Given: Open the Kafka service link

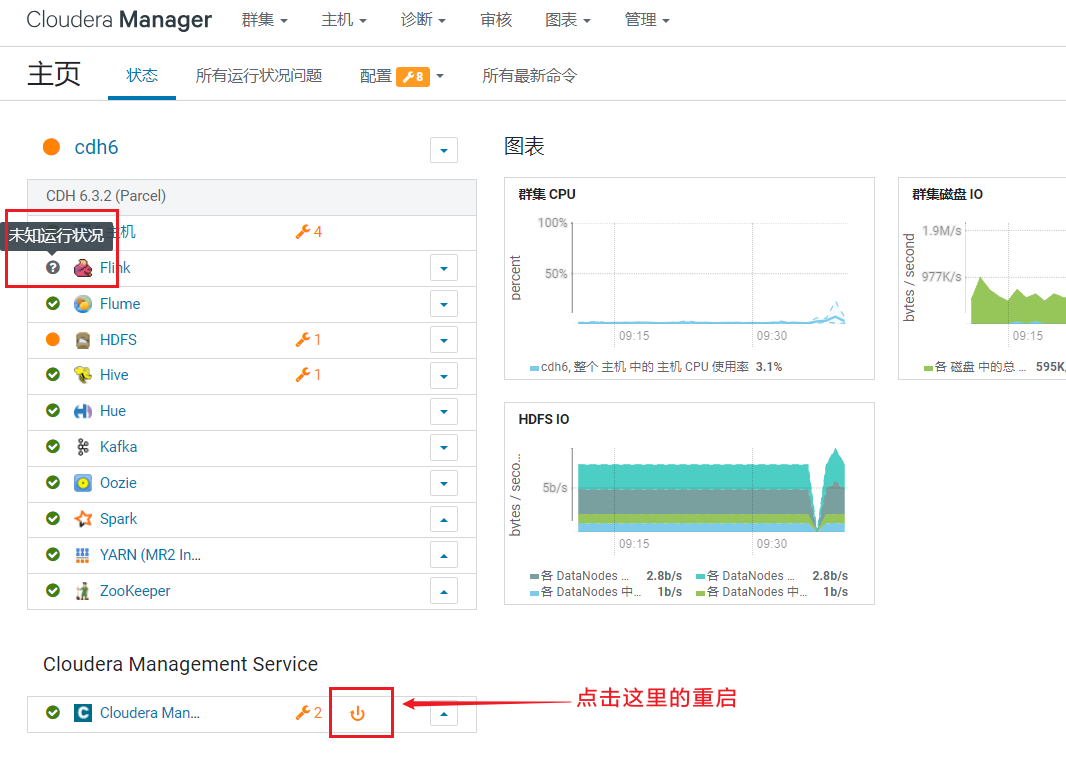Looking at the screenshot, I should pos(118,447).
